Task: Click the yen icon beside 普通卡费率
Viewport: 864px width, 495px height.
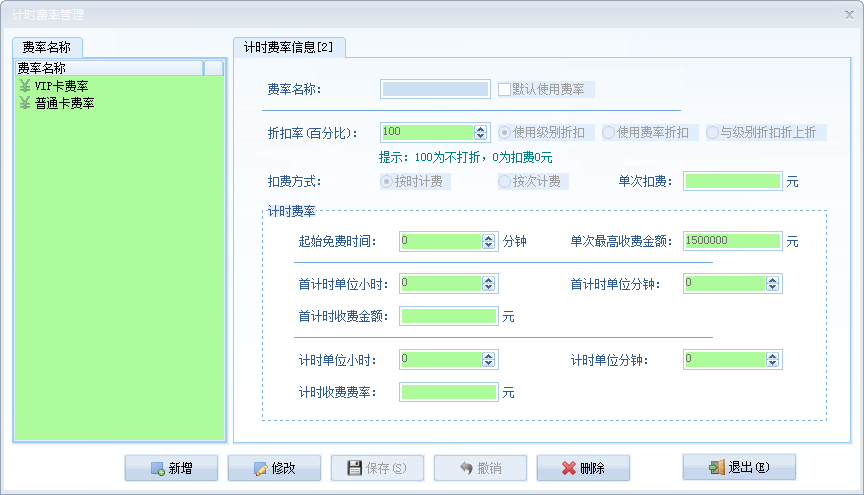Action: point(25,103)
